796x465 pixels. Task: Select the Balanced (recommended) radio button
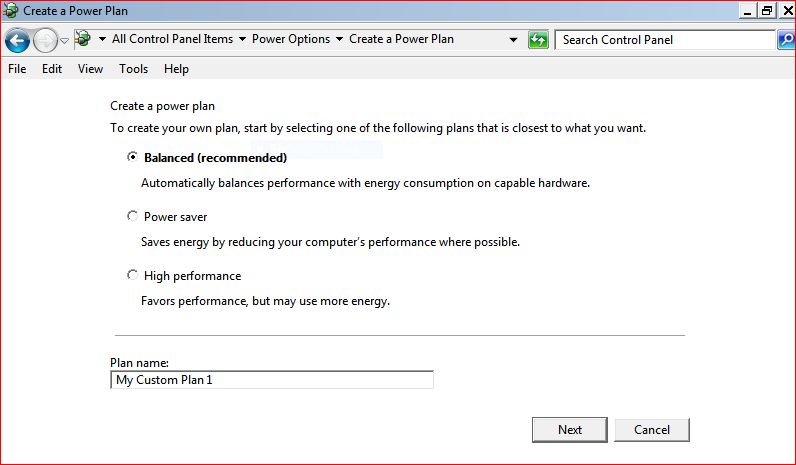[132, 157]
